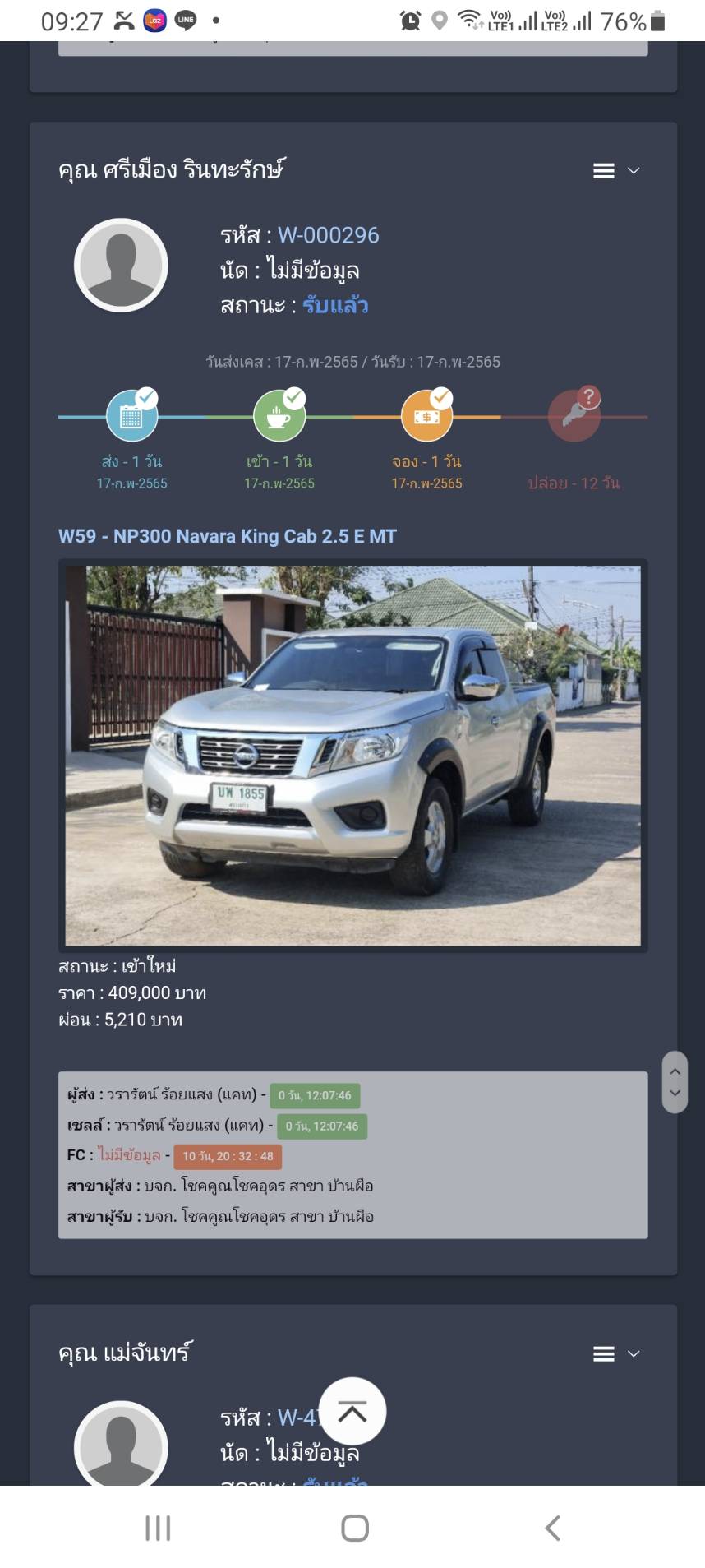The height and width of the screenshot is (1568, 705).
Task: Open the hamburger menu on ศรีเมือง card
Action: coord(604,171)
